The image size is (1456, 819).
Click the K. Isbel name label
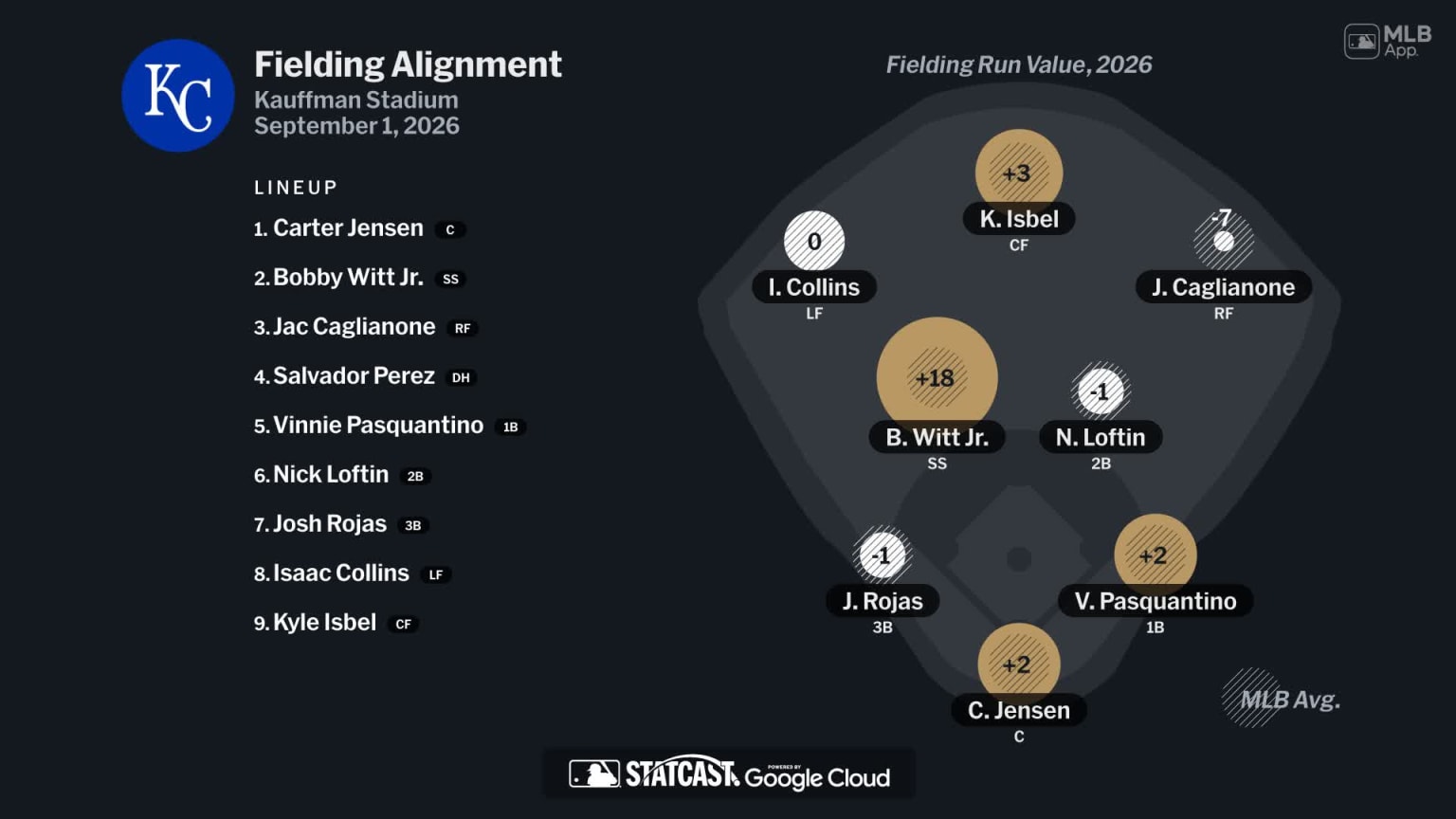(1019, 219)
